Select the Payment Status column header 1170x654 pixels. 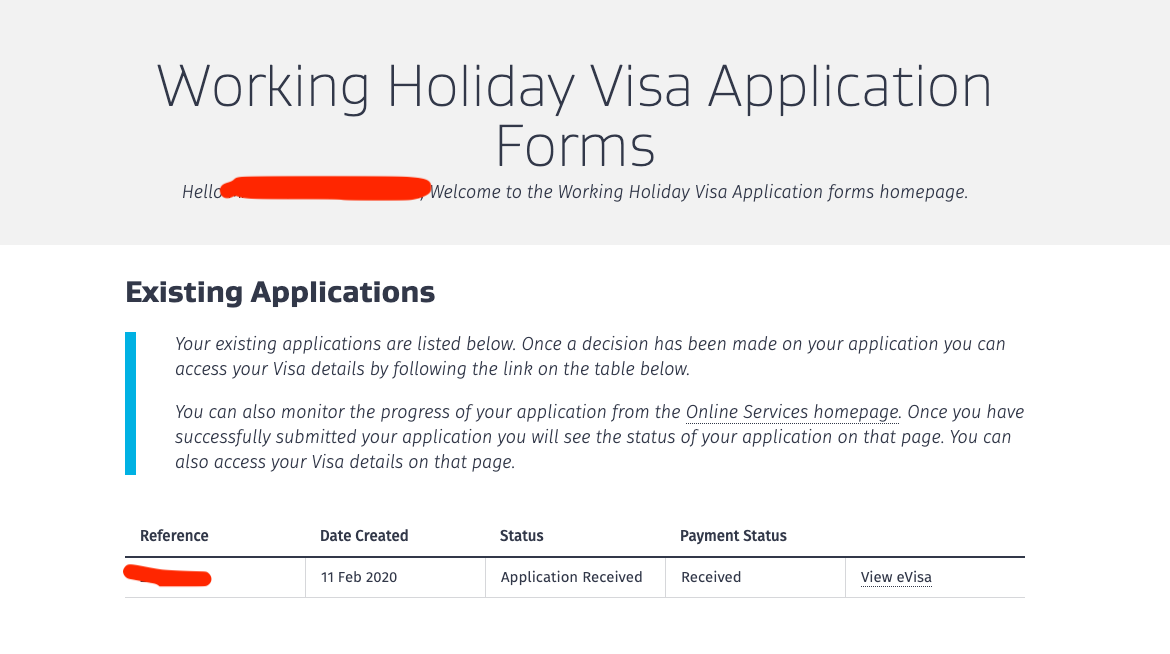click(733, 536)
